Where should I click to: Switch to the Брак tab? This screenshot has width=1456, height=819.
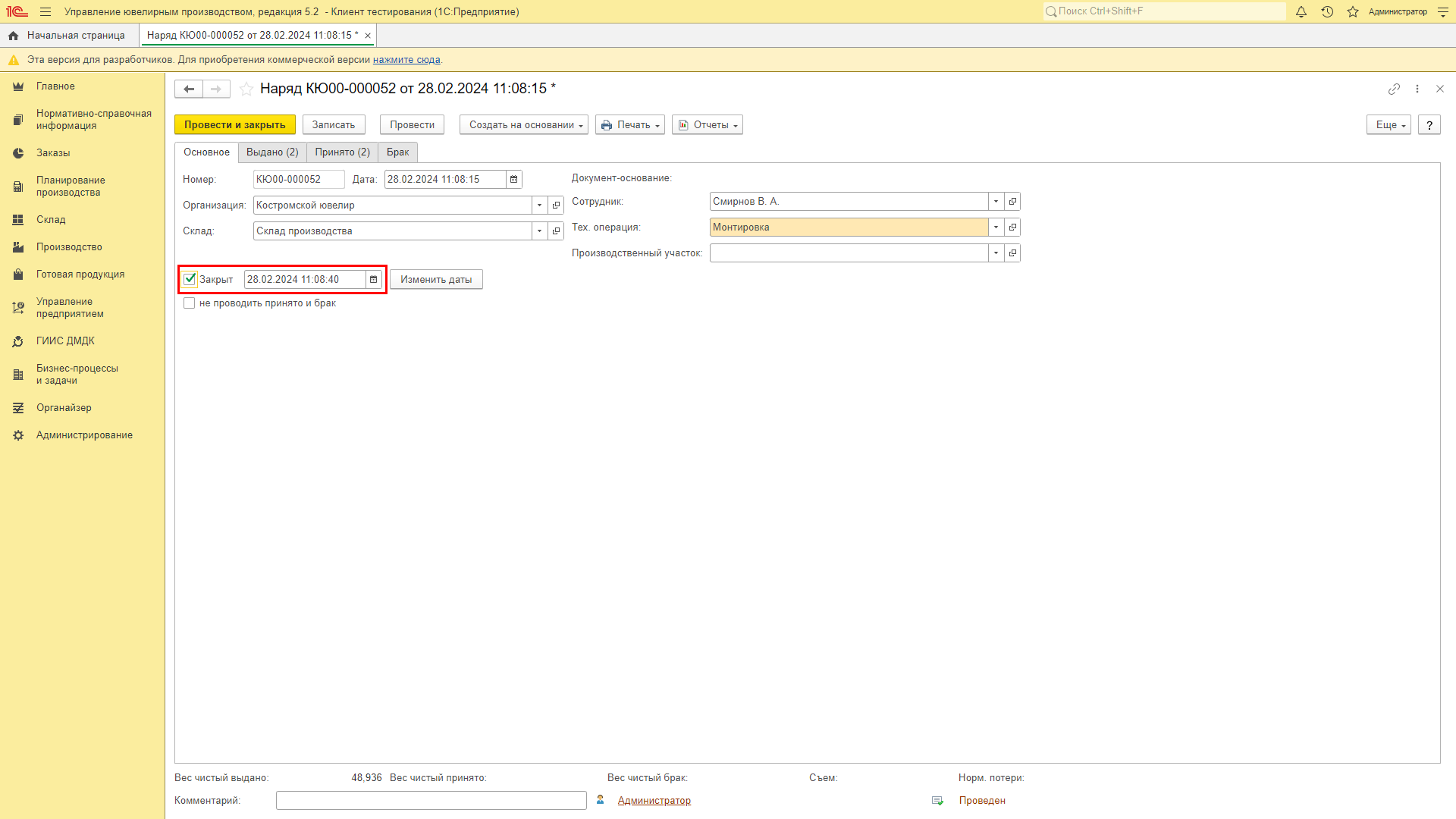(x=397, y=152)
